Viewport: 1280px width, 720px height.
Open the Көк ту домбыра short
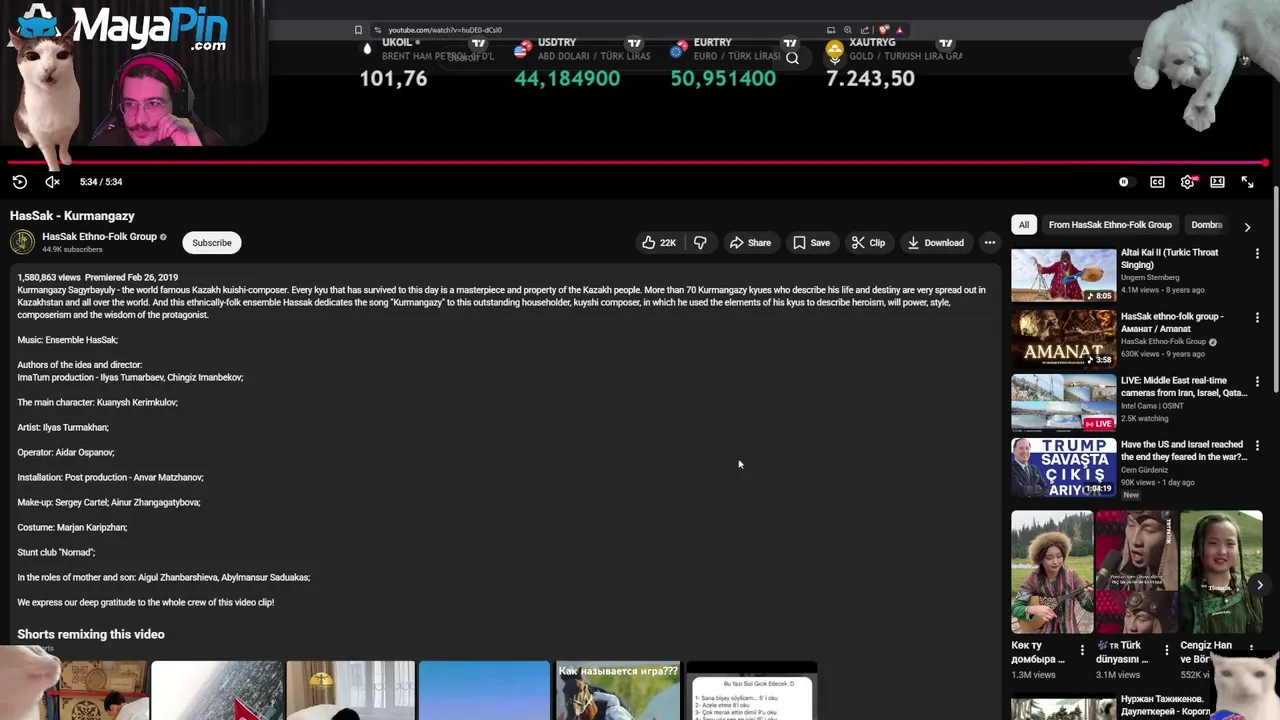(x=1052, y=572)
